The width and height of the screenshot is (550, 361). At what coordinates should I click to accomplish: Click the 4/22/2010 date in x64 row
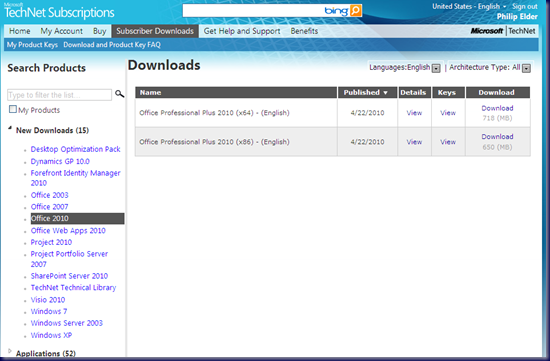point(367,113)
